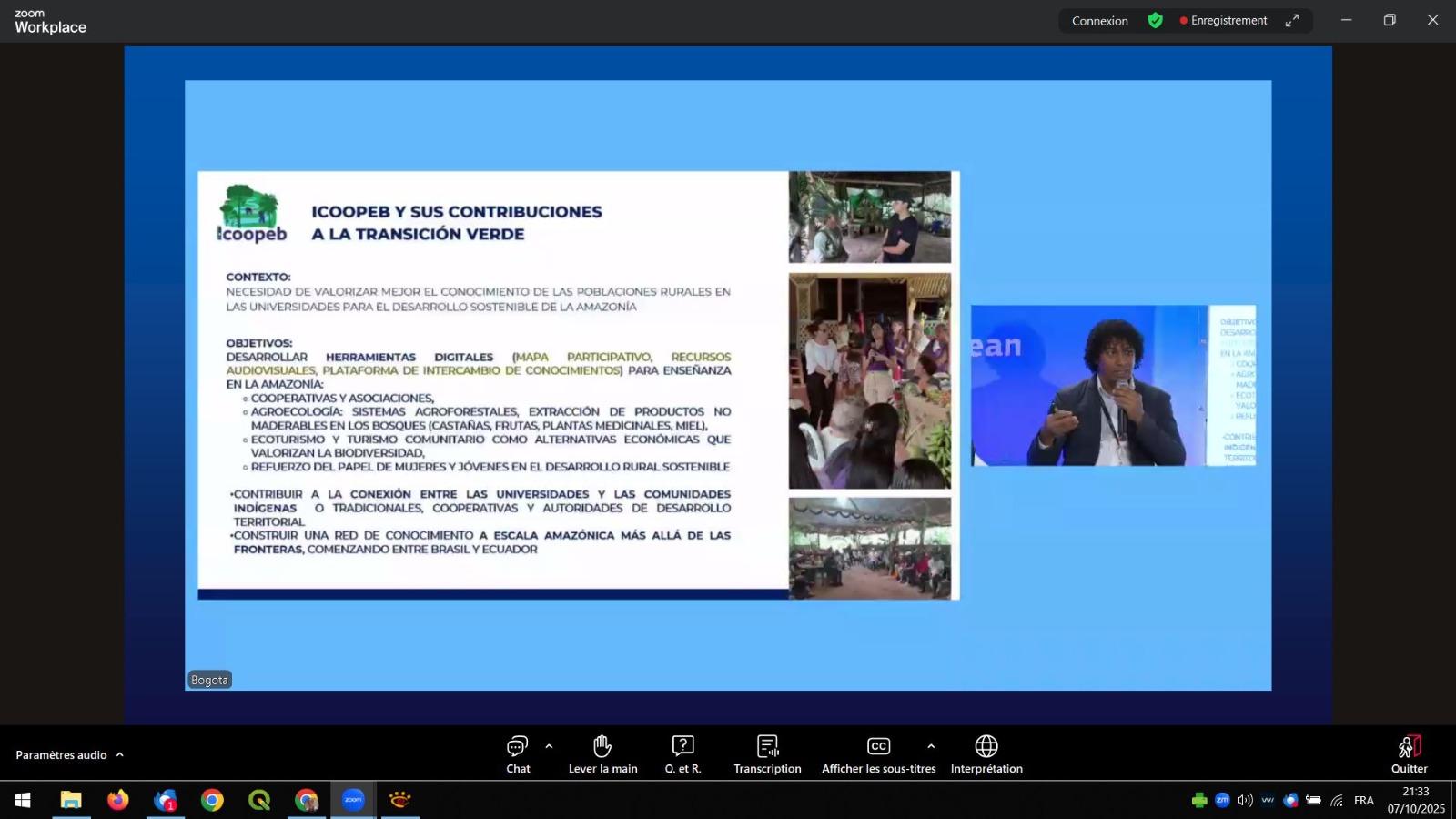Leave meeting with Quitter button
Screen dimensions: 1456x819
click(x=1409, y=753)
